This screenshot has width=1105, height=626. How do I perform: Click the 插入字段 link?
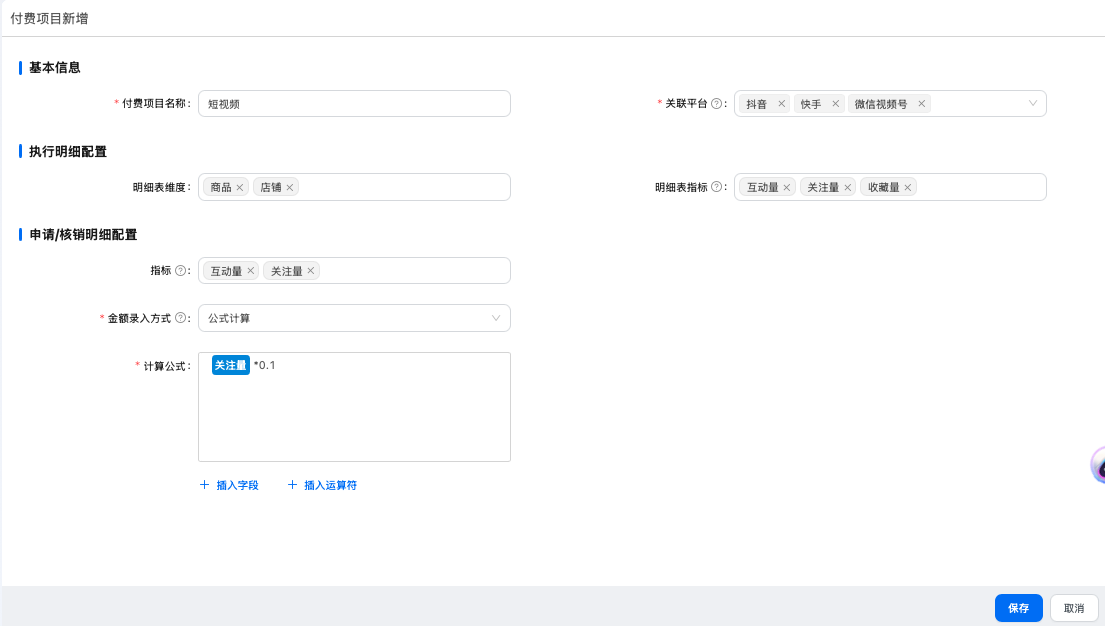pyautogui.click(x=237, y=485)
